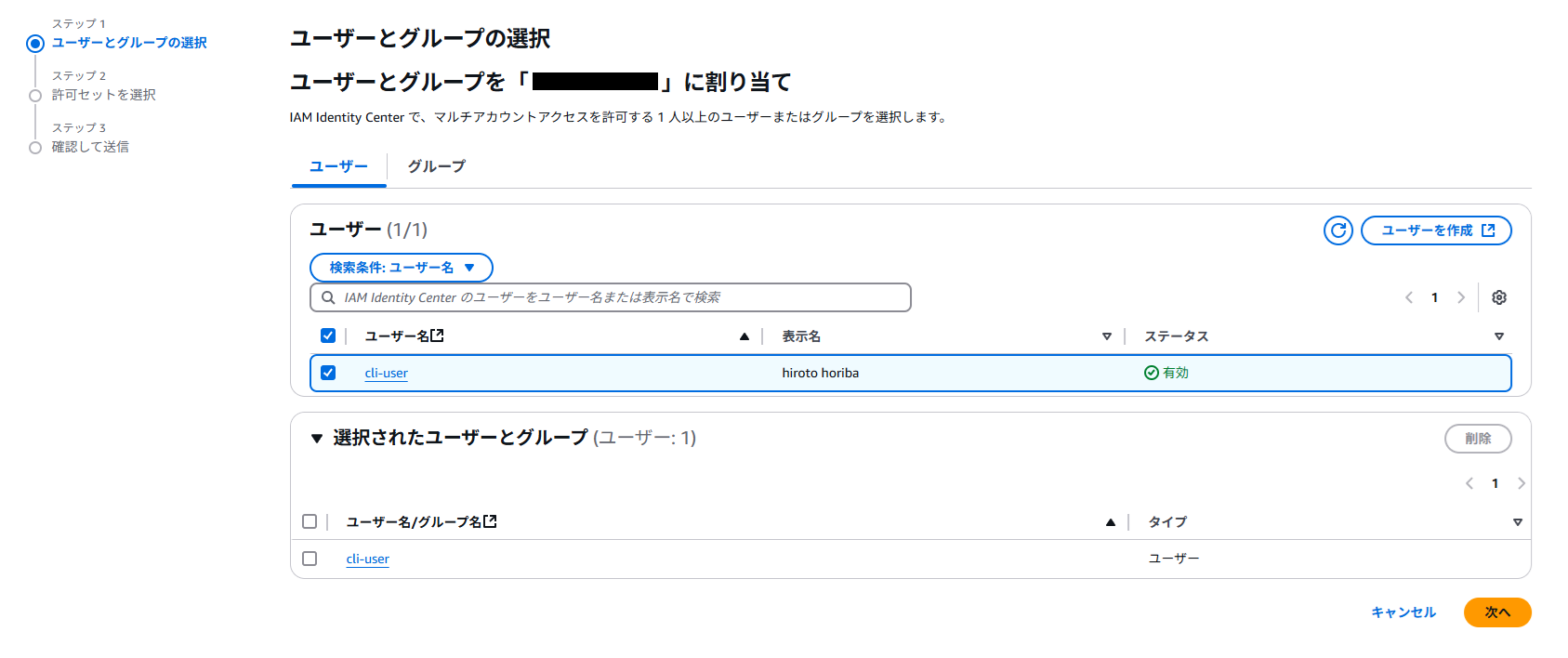The image size is (1568, 658).
Task: Sort by 表示名 column arrow
Action: (x=1107, y=336)
